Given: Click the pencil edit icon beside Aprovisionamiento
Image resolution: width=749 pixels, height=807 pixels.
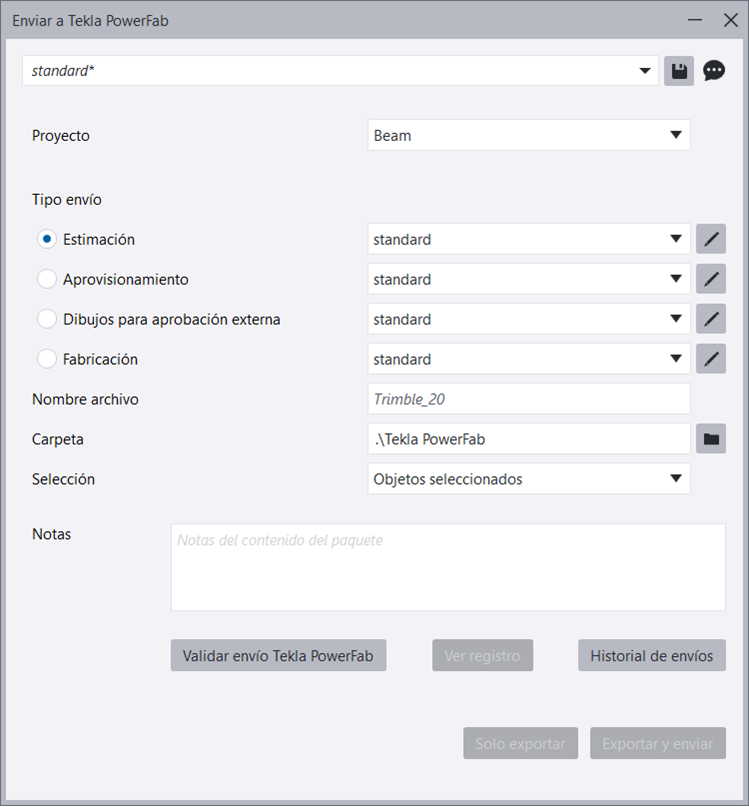Looking at the screenshot, I should tap(711, 280).
